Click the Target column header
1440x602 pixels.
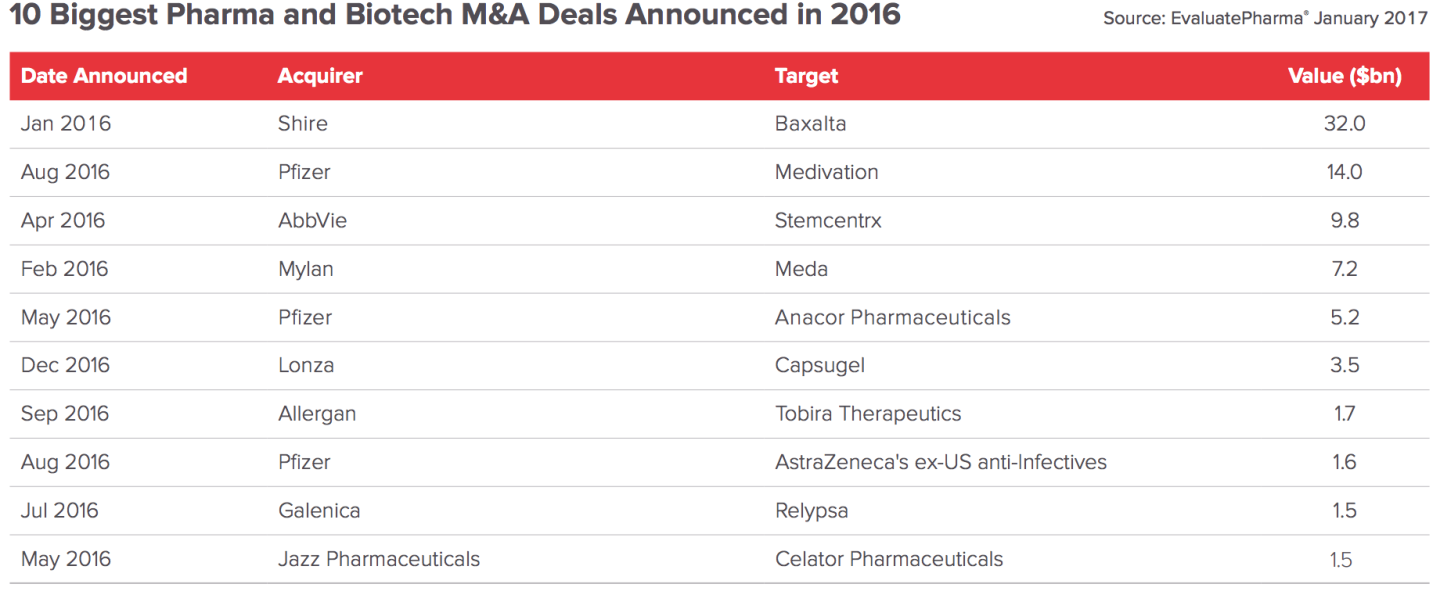806,76
